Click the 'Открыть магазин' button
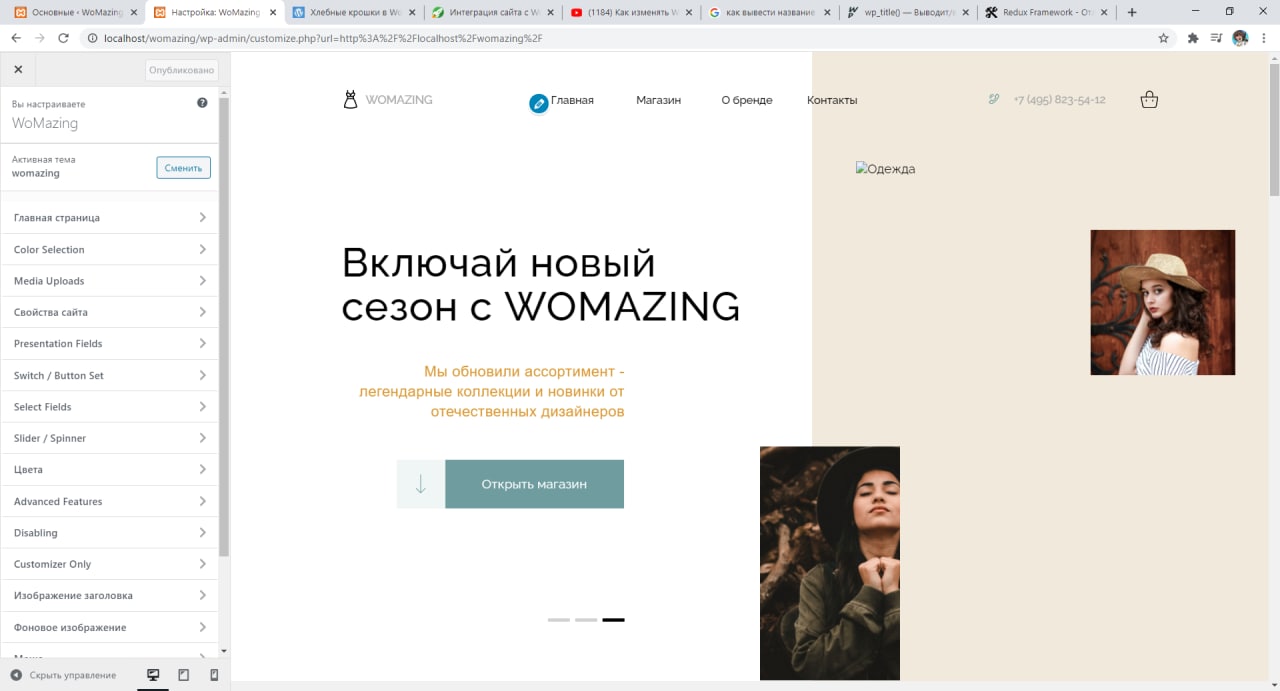 coord(534,484)
